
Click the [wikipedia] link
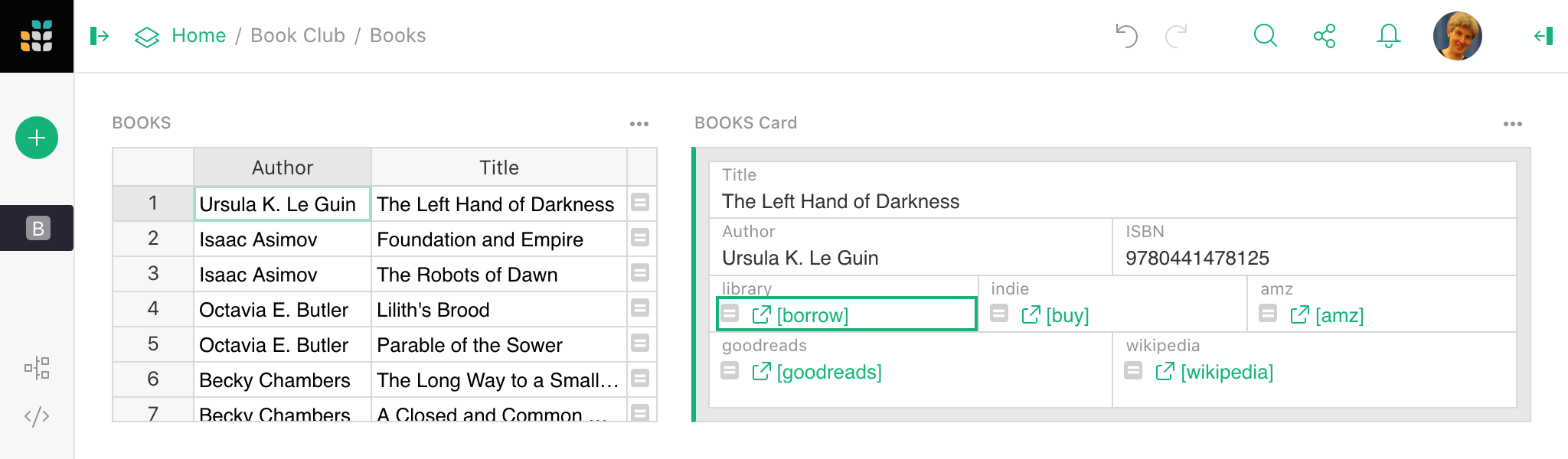point(1226,373)
